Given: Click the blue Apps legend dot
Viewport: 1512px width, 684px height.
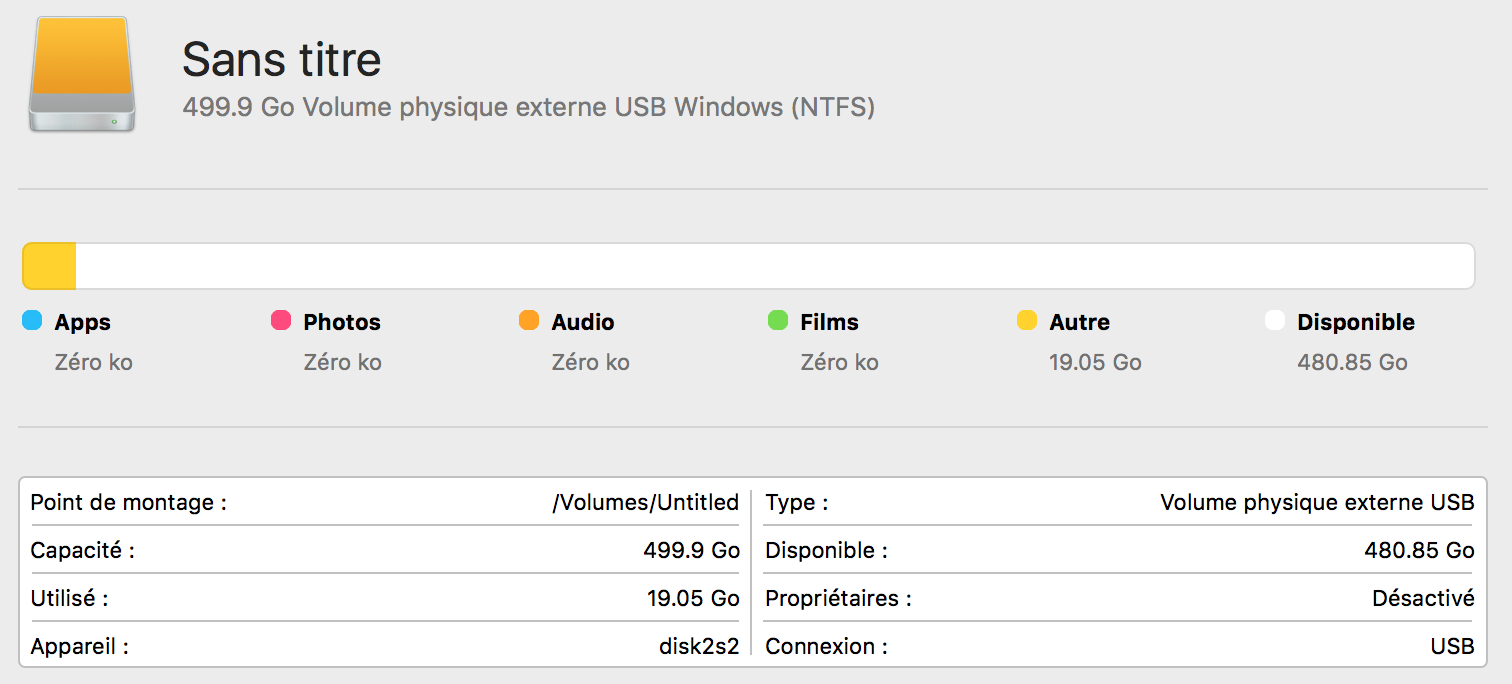Looking at the screenshot, I should tap(32, 321).
